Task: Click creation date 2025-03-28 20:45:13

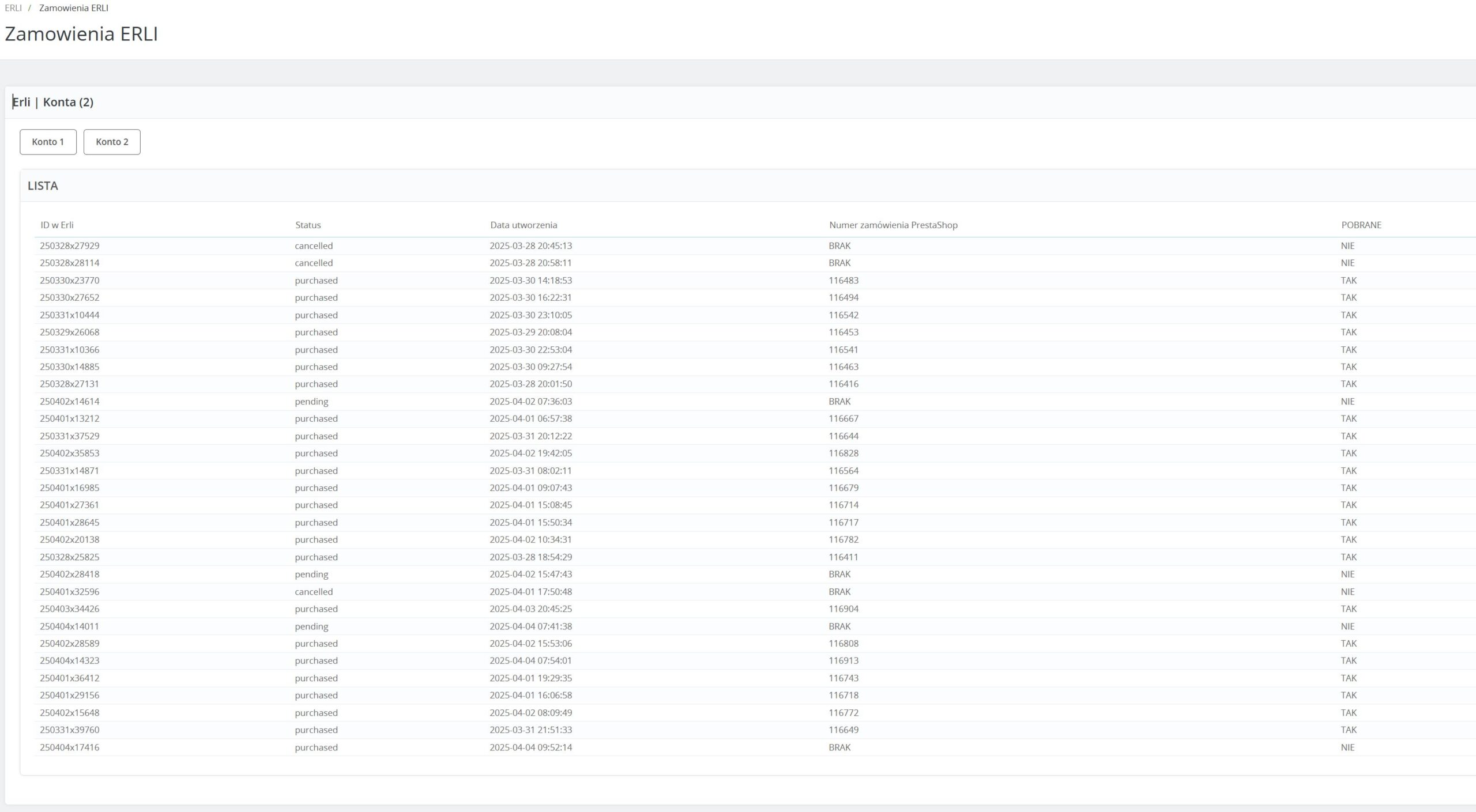Action: (x=531, y=246)
